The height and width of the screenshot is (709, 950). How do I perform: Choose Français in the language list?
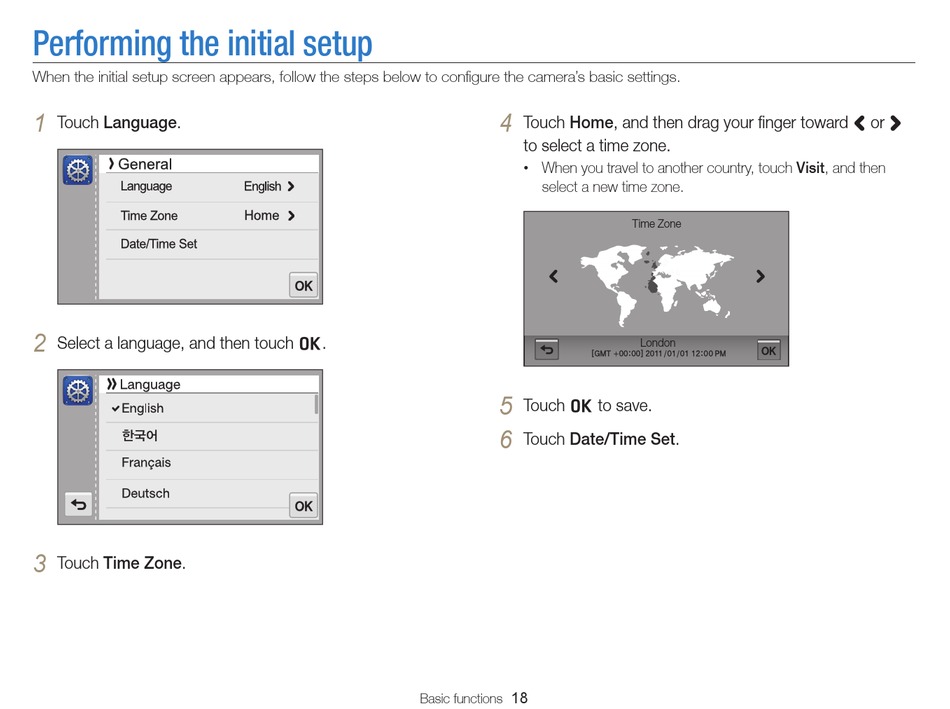click(x=212, y=463)
